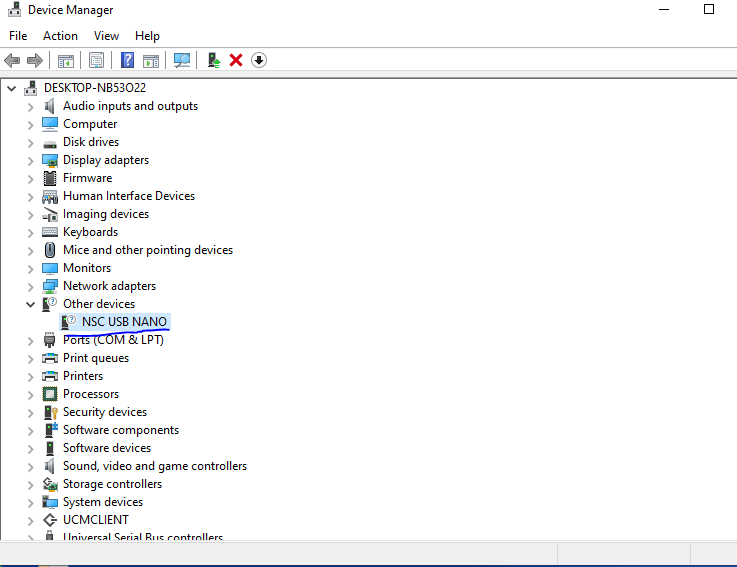Click the NSC USB NANO unknown-device icon
The image size is (737, 567).
69,322
